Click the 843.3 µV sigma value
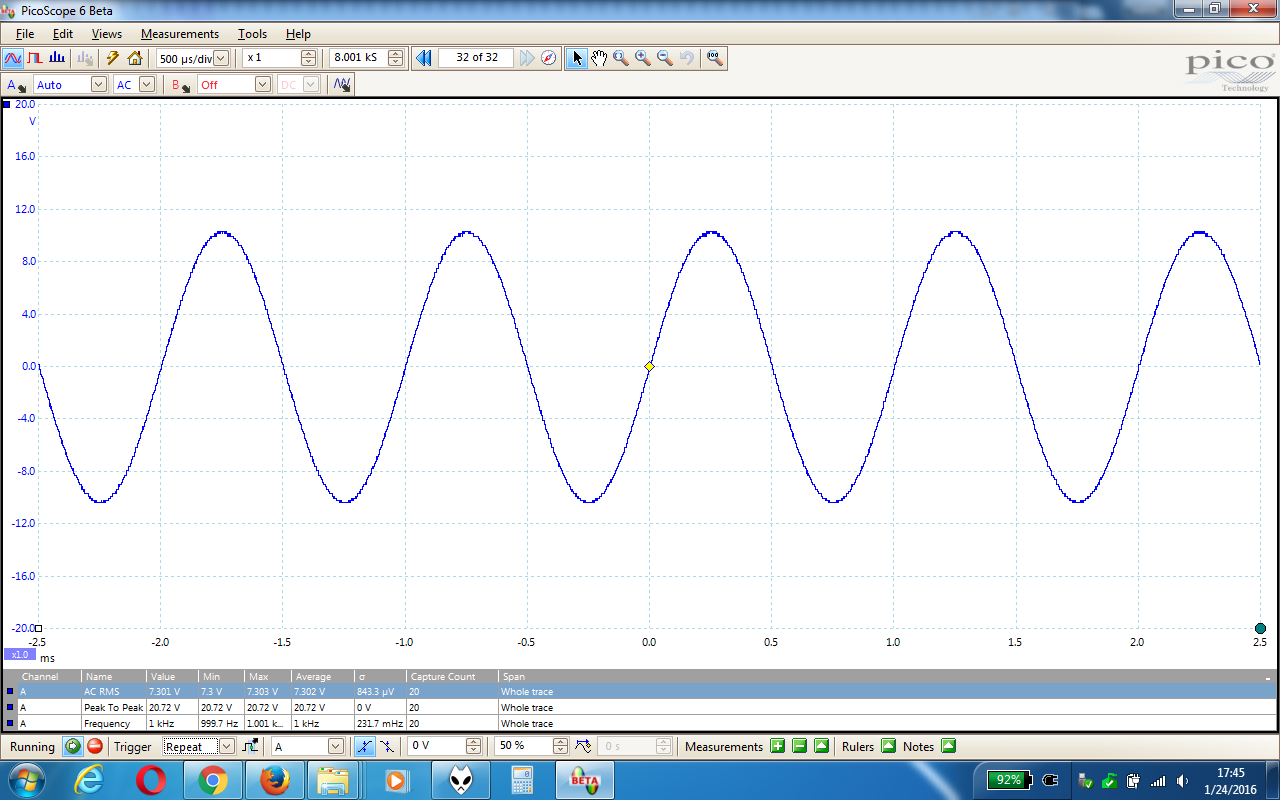 (376, 692)
